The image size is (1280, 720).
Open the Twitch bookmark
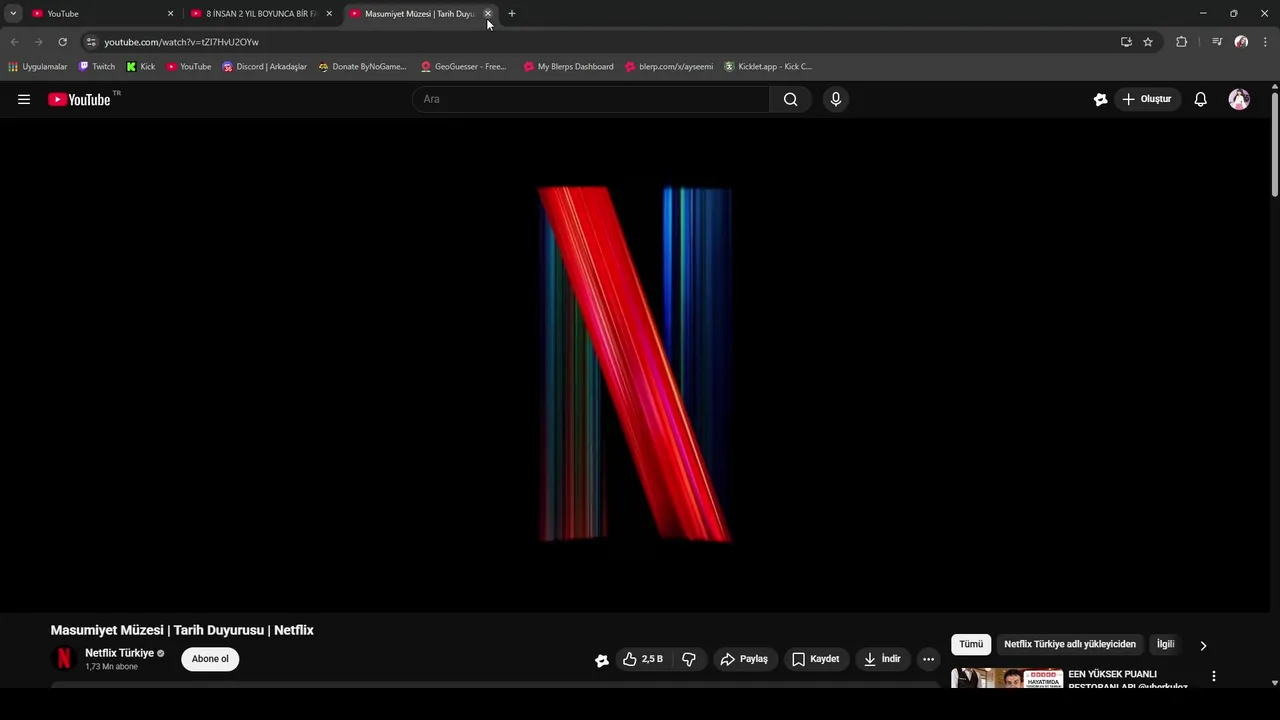(x=97, y=67)
